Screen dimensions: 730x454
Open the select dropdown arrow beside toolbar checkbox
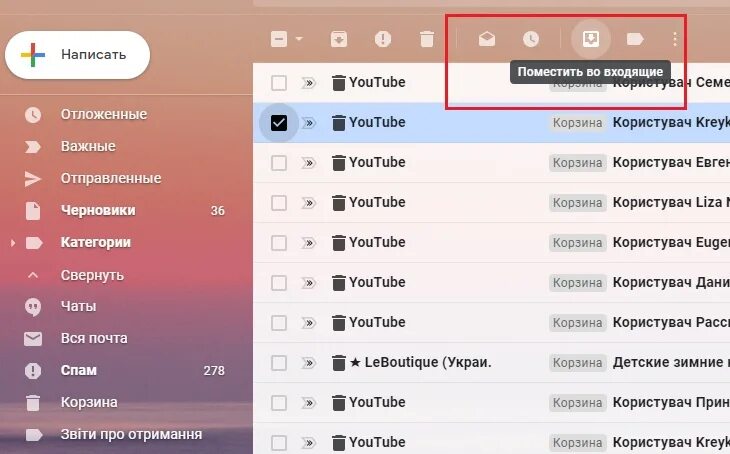[299, 39]
